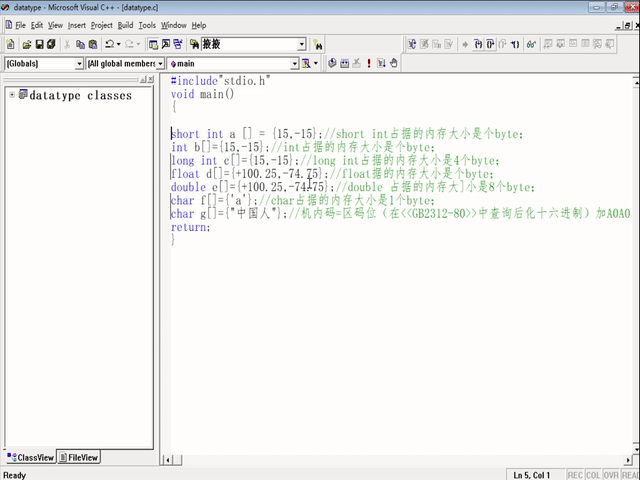Click in the Find text input field
The width and height of the screenshot is (640, 480).
(249, 44)
